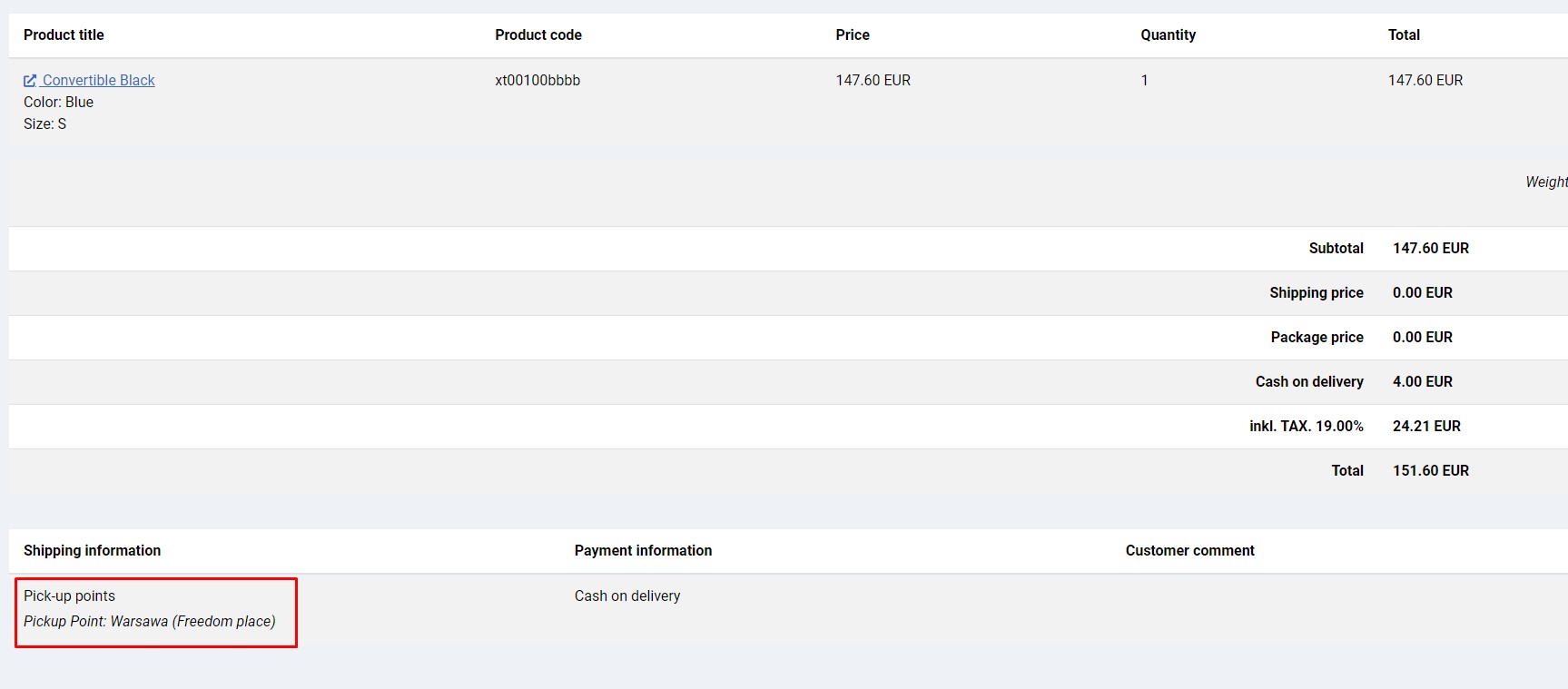Click the Pickup Point: Warsawa (Freedom place) text
The height and width of the screenshot is (689, 1568).
[150, 622]
